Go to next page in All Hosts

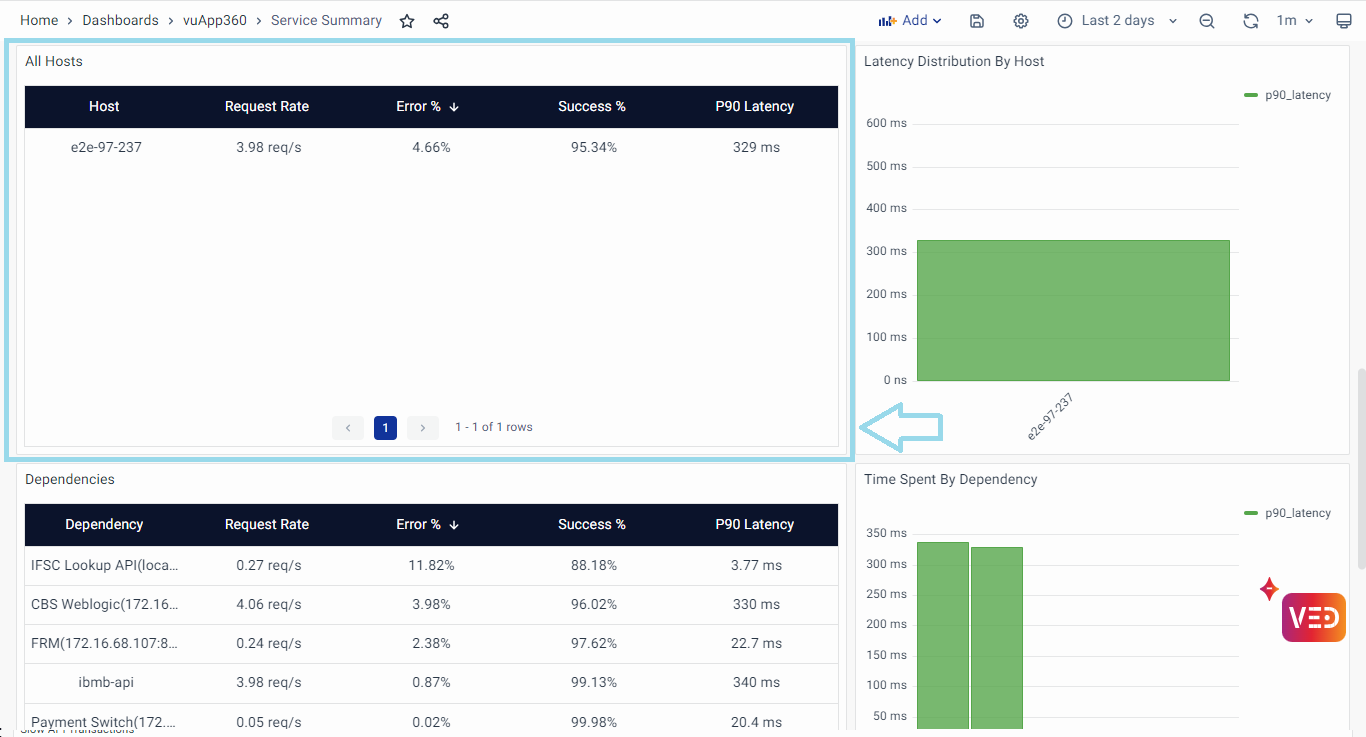(423, 428)
